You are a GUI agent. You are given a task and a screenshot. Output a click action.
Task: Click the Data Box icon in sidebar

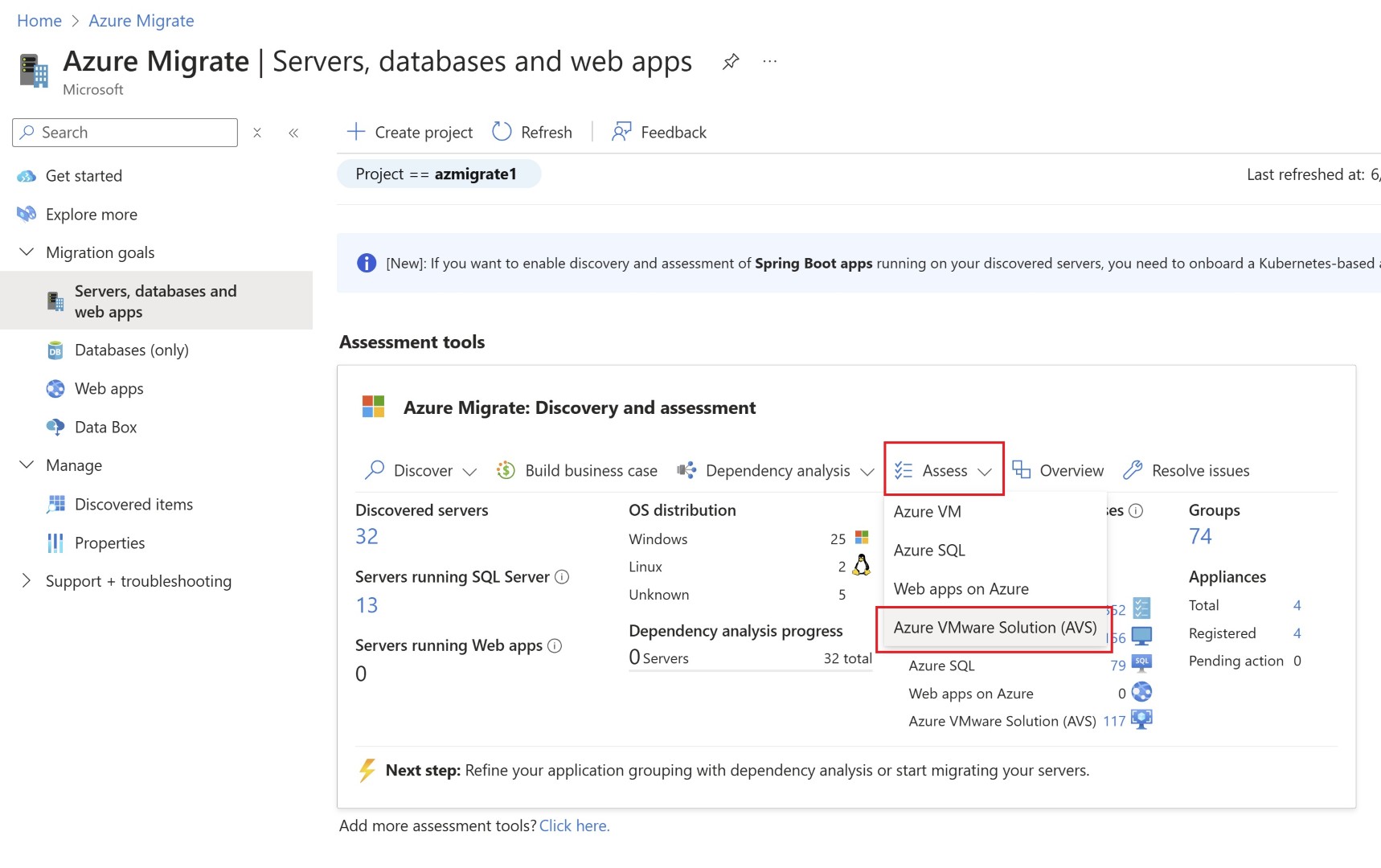(55, 428)
